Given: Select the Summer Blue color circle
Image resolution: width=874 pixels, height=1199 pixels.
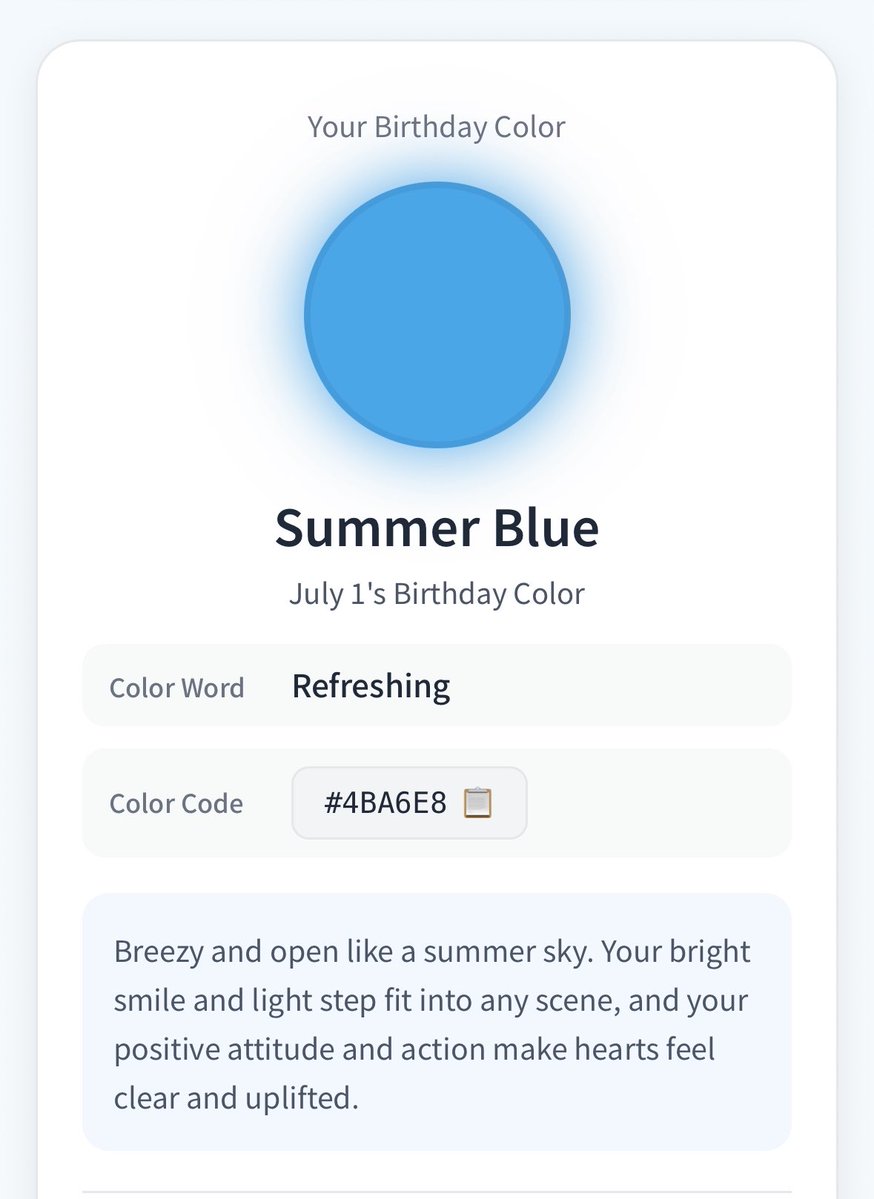Looking at the screenshot, I should pyautogui.click(x=437, y=314).
